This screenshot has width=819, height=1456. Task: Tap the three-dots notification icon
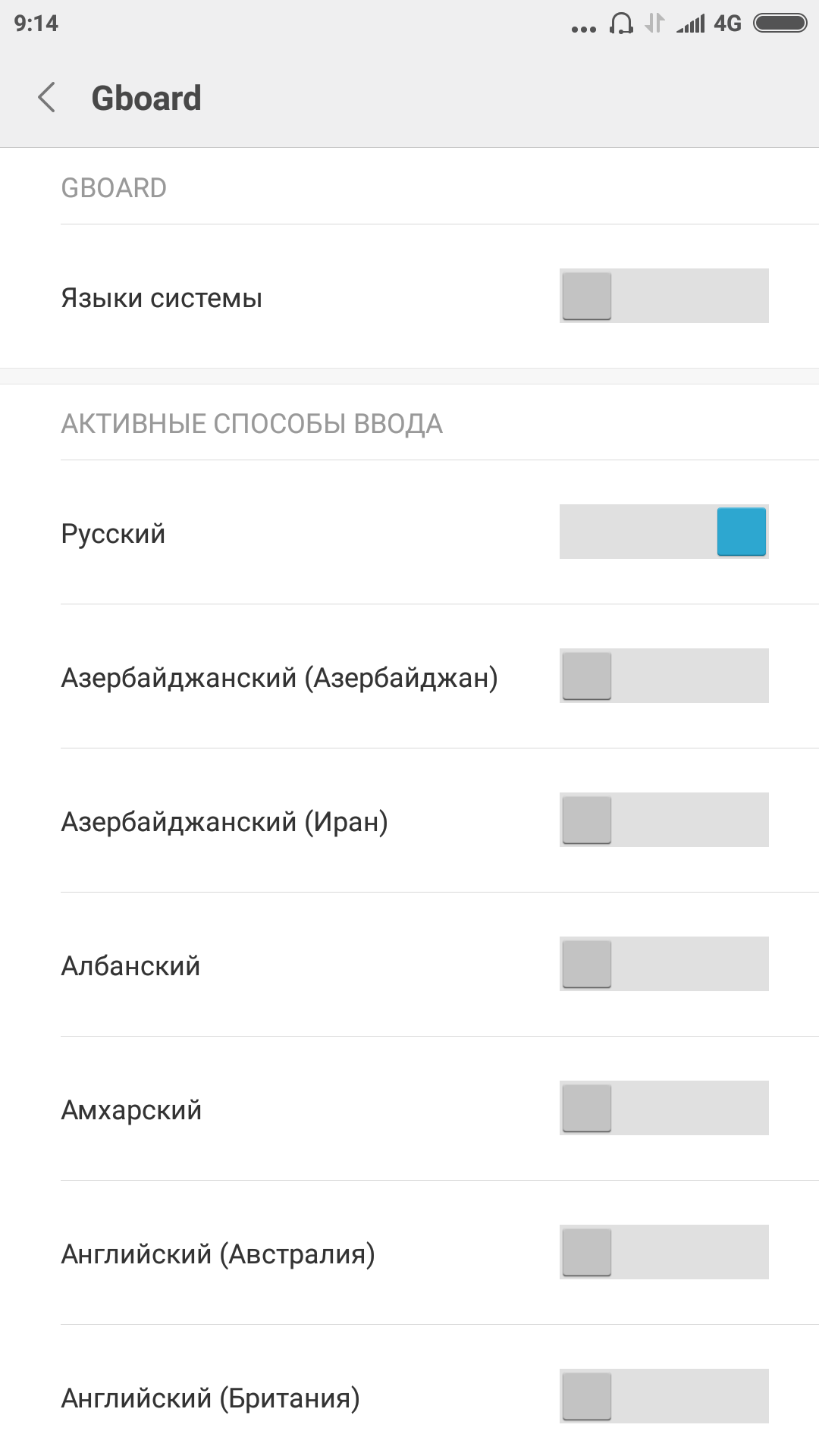click(x=583, y=30)
